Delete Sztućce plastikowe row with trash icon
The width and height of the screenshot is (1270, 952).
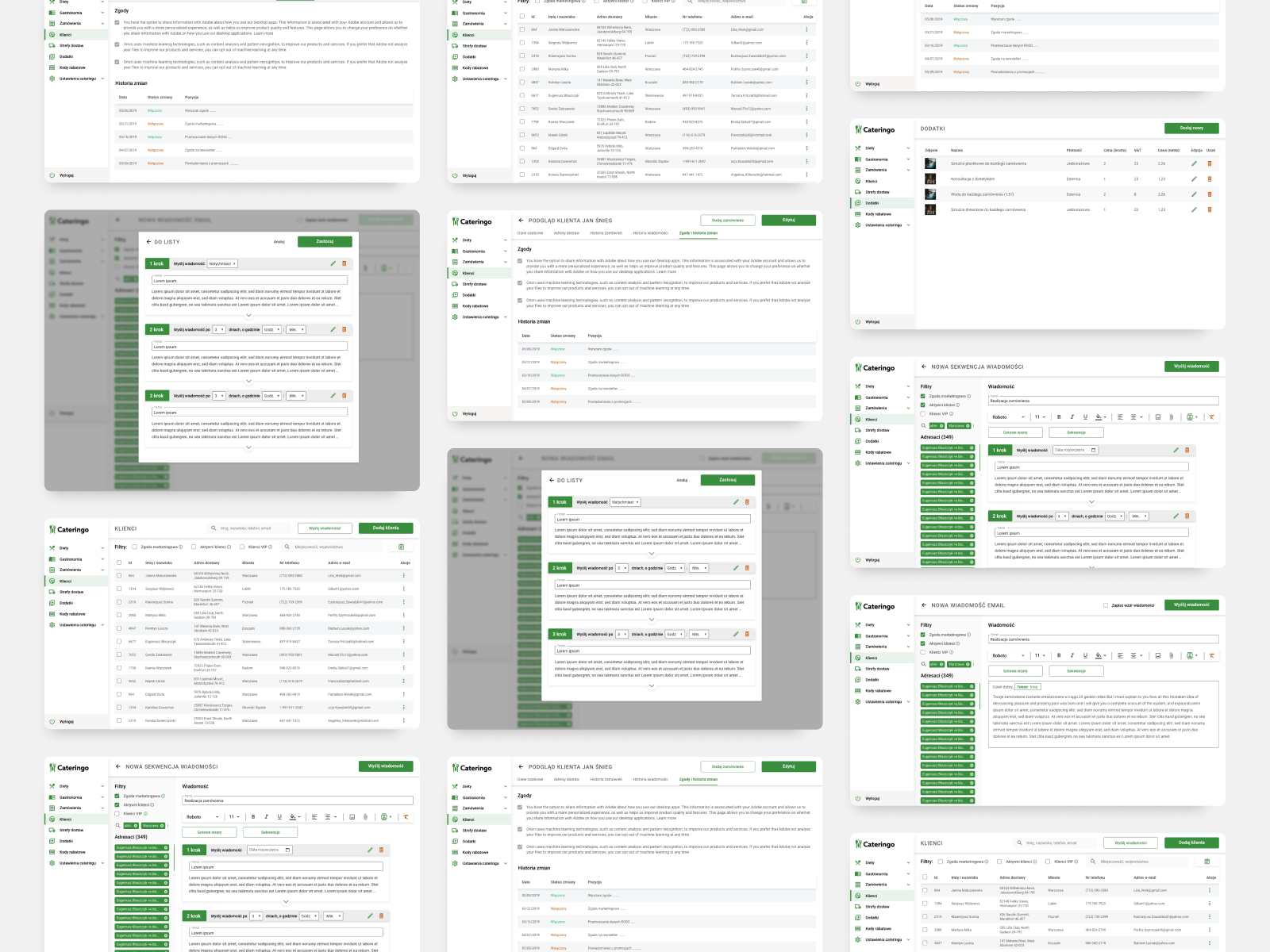click(1210, 163)
